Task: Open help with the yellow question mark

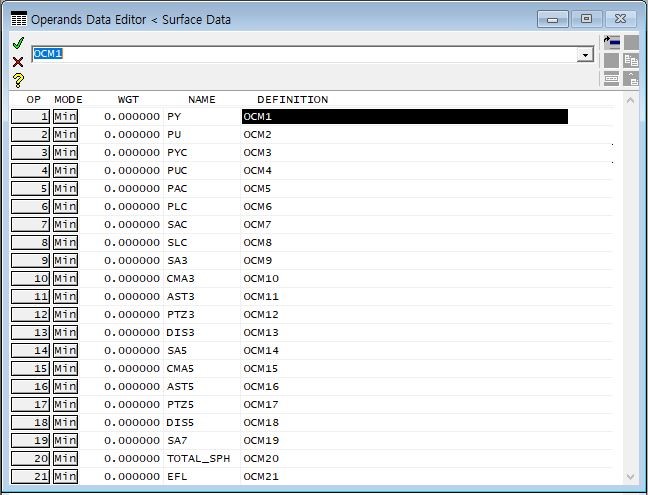Action: tap(18, 81)
